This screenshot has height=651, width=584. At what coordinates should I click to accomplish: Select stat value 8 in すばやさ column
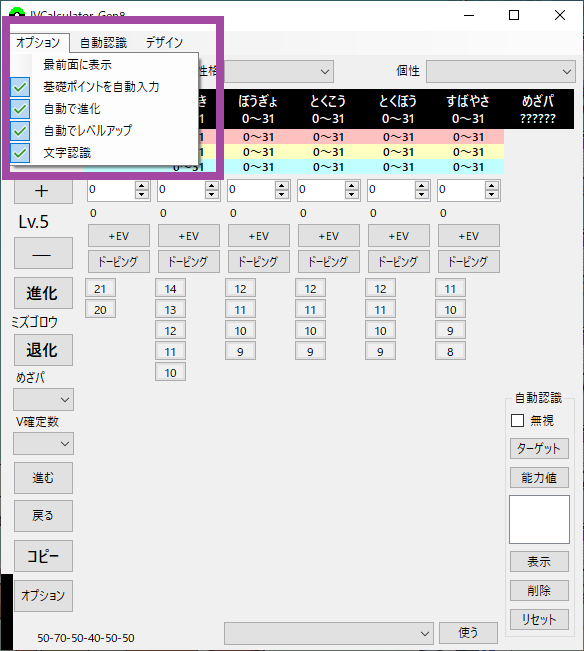[x=450, y=352]
